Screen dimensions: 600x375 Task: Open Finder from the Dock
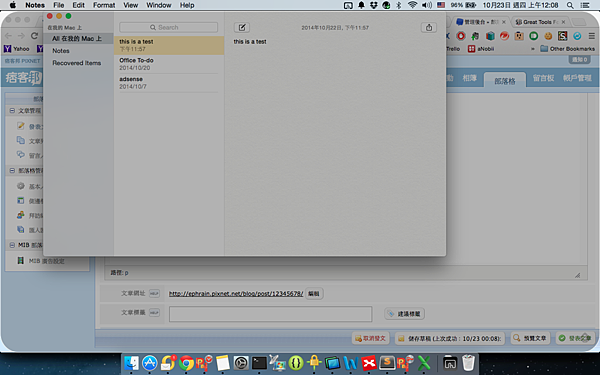pos(131,363)
